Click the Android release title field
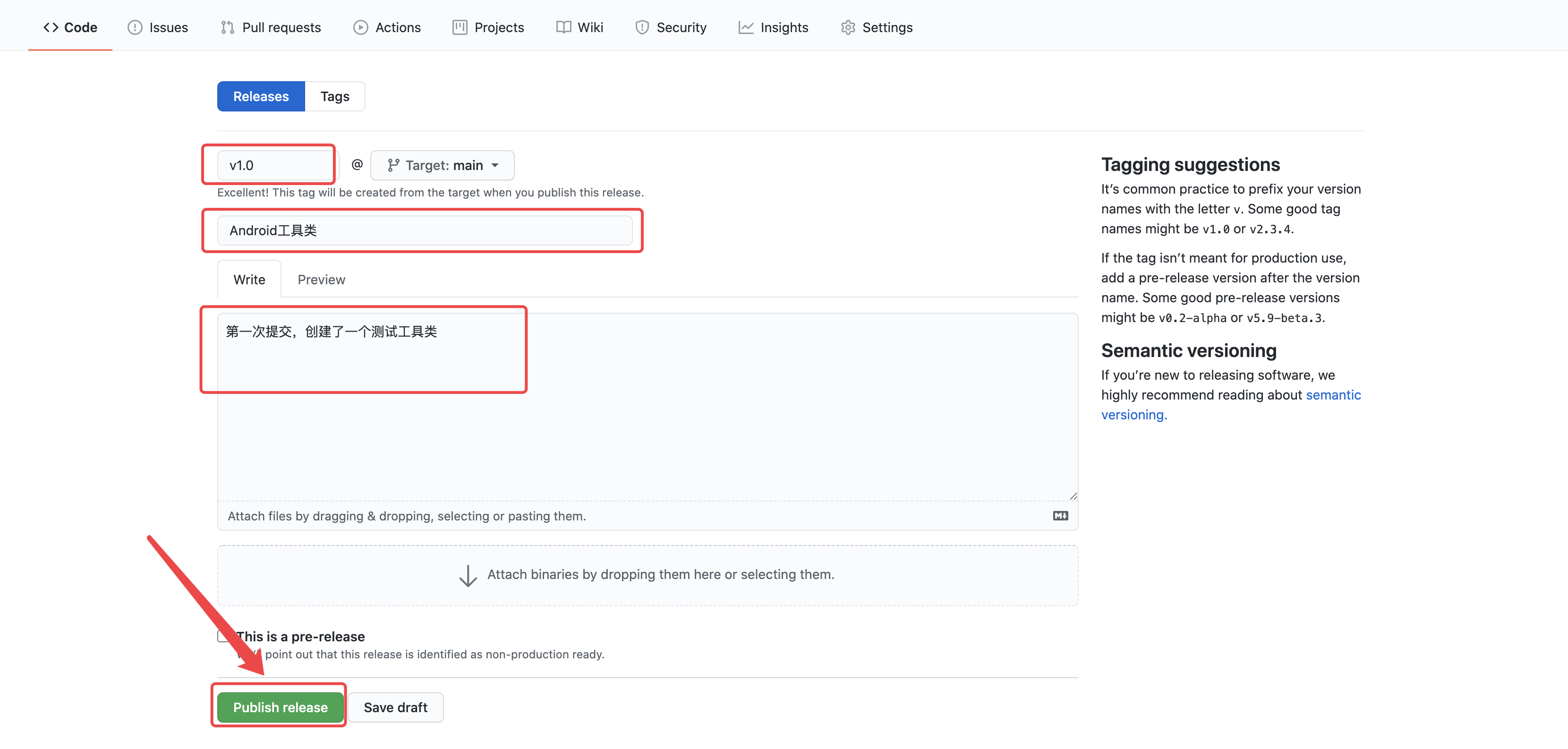The image size is (1568, 749). coord(424,230)
